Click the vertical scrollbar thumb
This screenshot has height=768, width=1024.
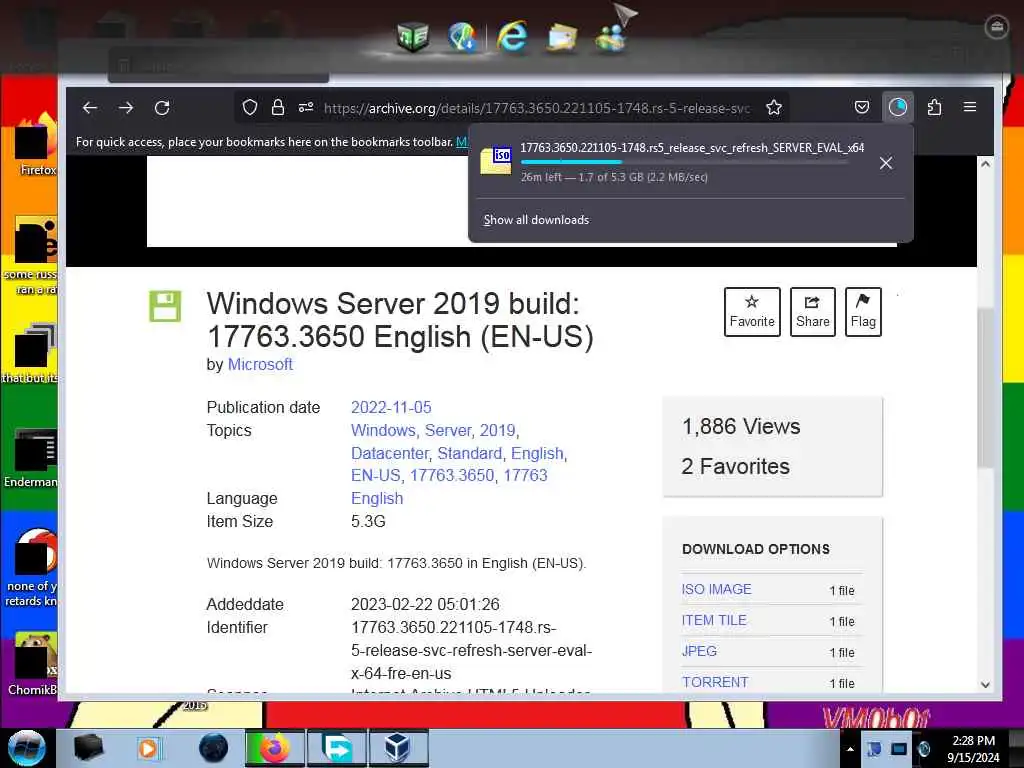point(985,388)
